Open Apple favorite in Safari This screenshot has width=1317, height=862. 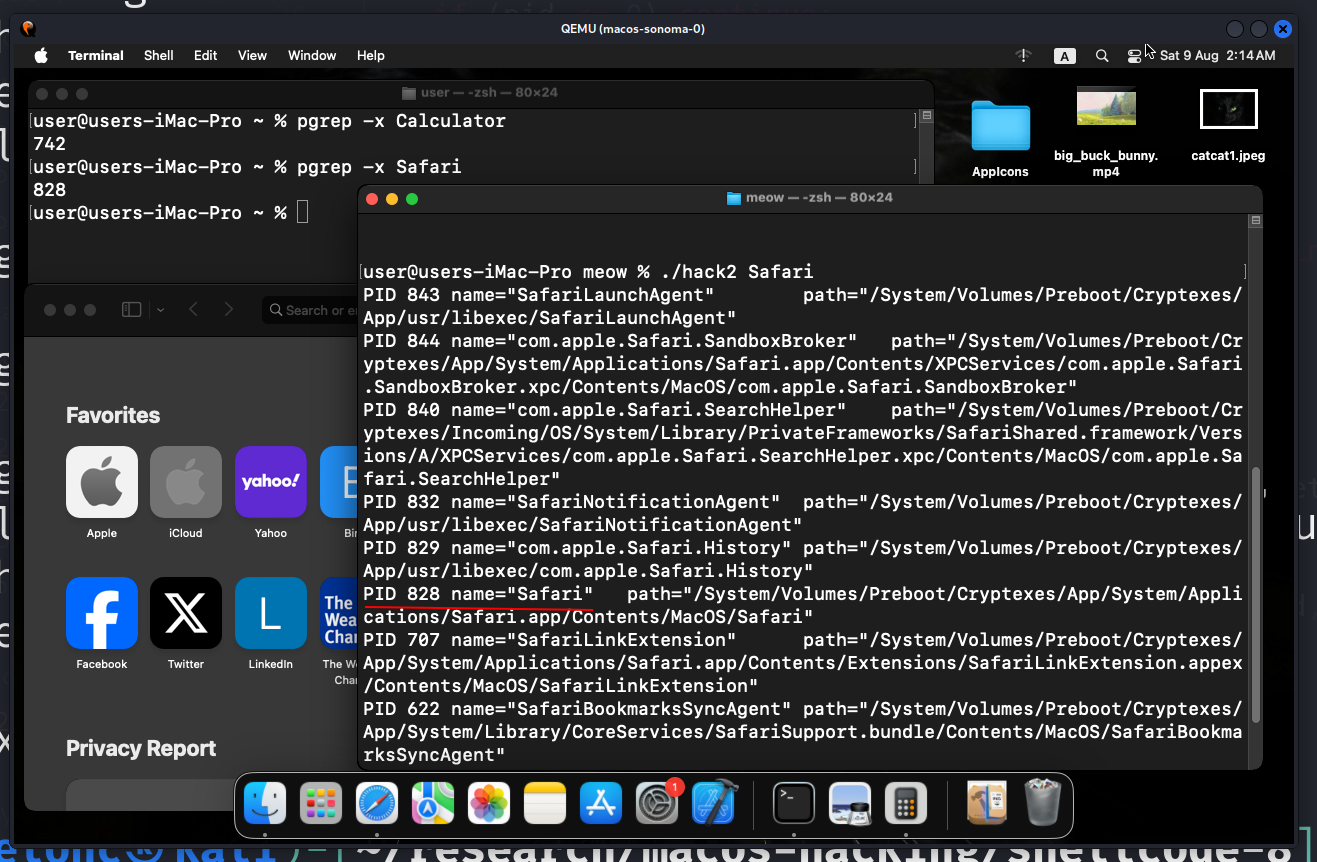(101, 493)
